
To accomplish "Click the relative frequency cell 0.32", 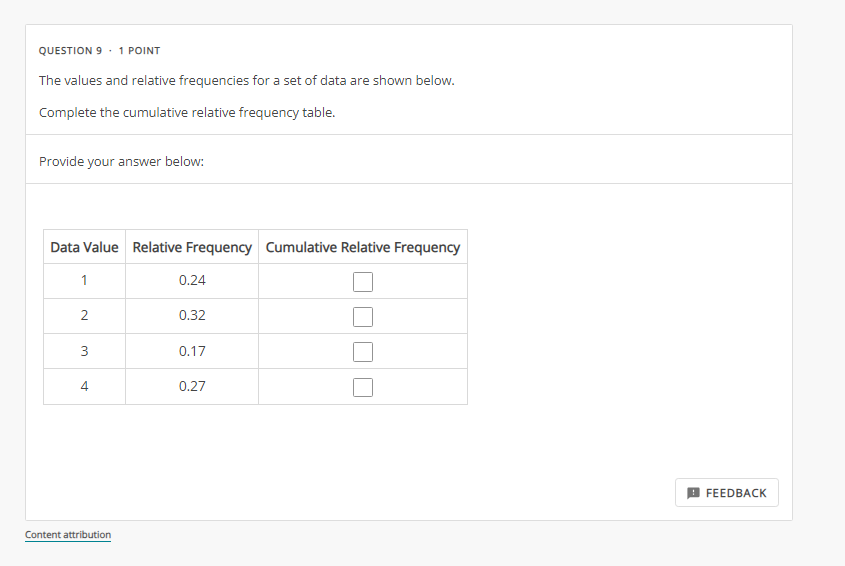I will pyautogui.click(x=192, y=316).
